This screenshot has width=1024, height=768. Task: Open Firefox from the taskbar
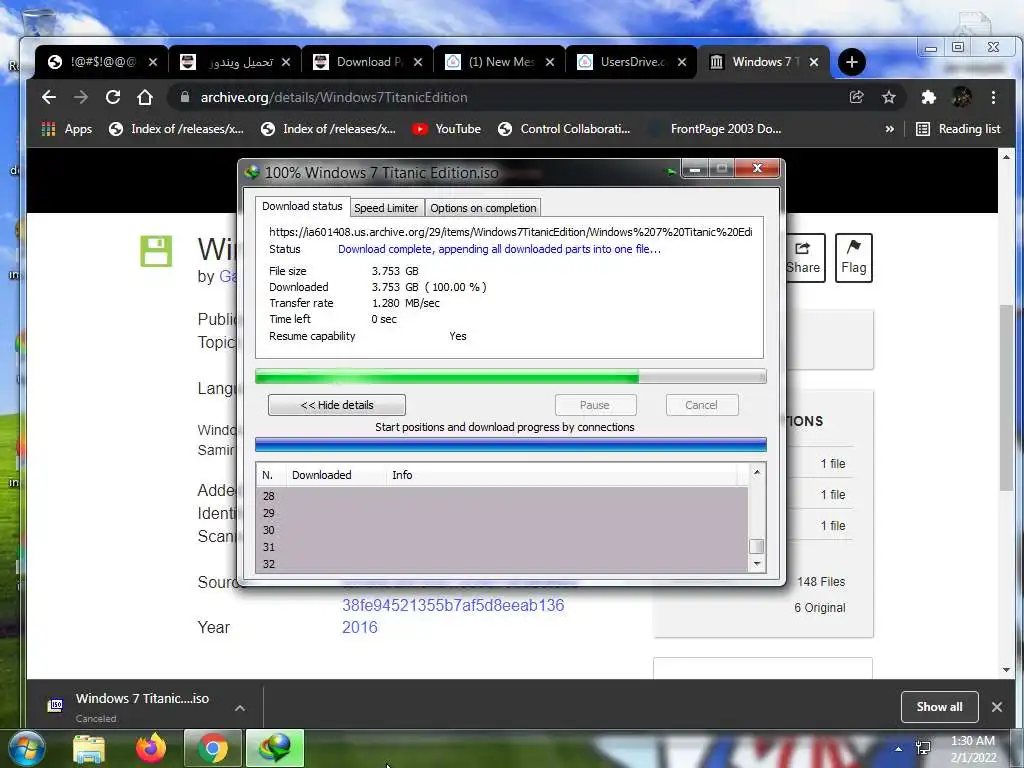point(151,748)
